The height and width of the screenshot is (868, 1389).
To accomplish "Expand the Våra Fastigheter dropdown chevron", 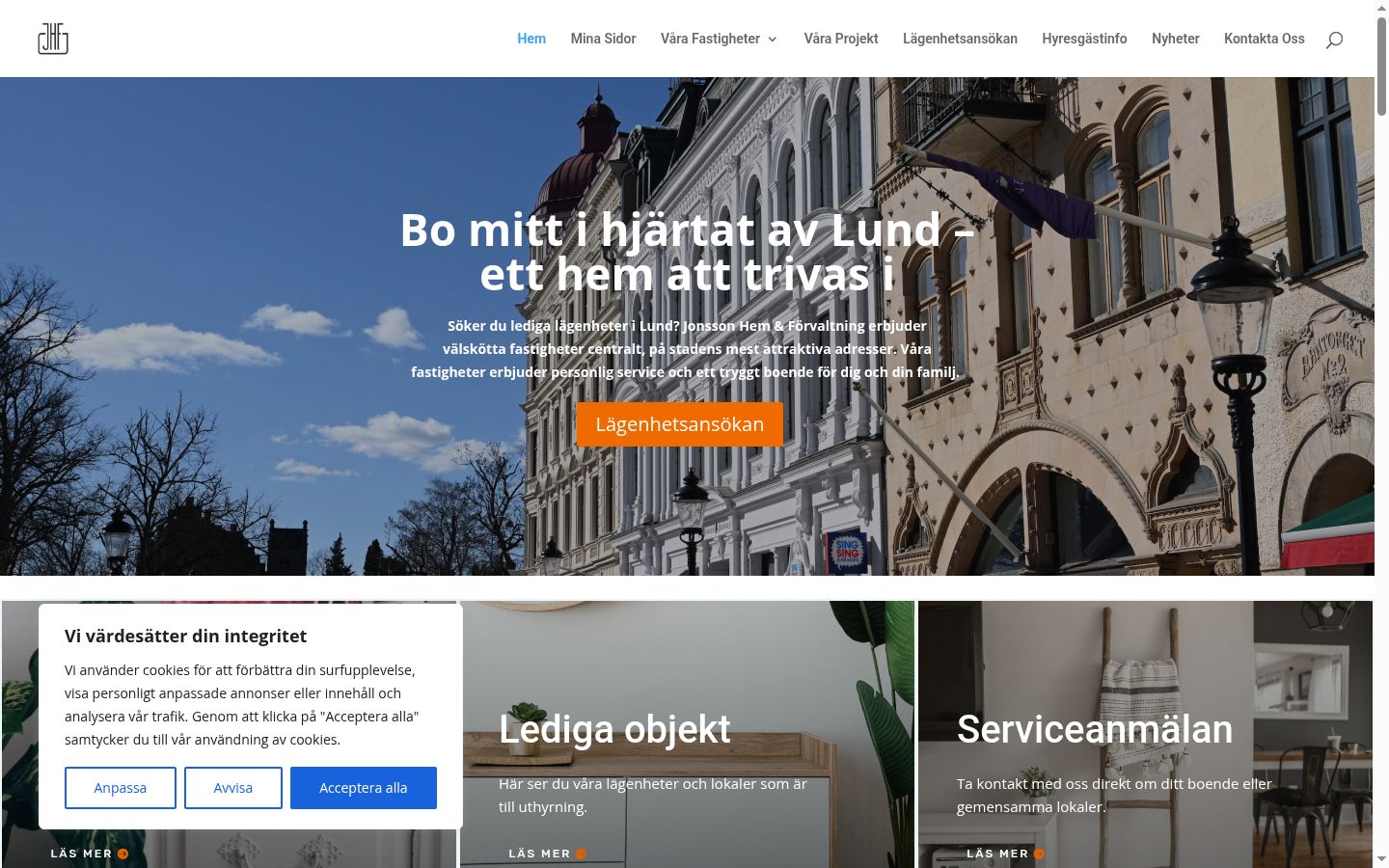I will click(772, 40).
